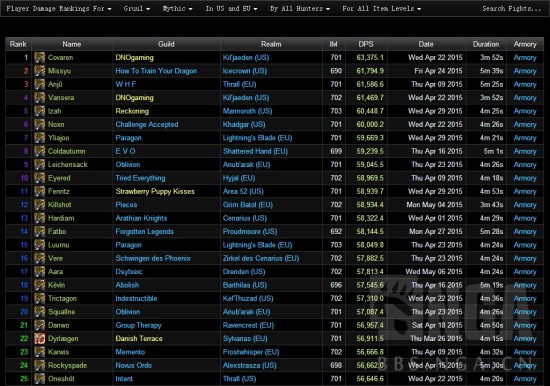
Task: Open the By All Hunters dropdown
Action: 300,8
